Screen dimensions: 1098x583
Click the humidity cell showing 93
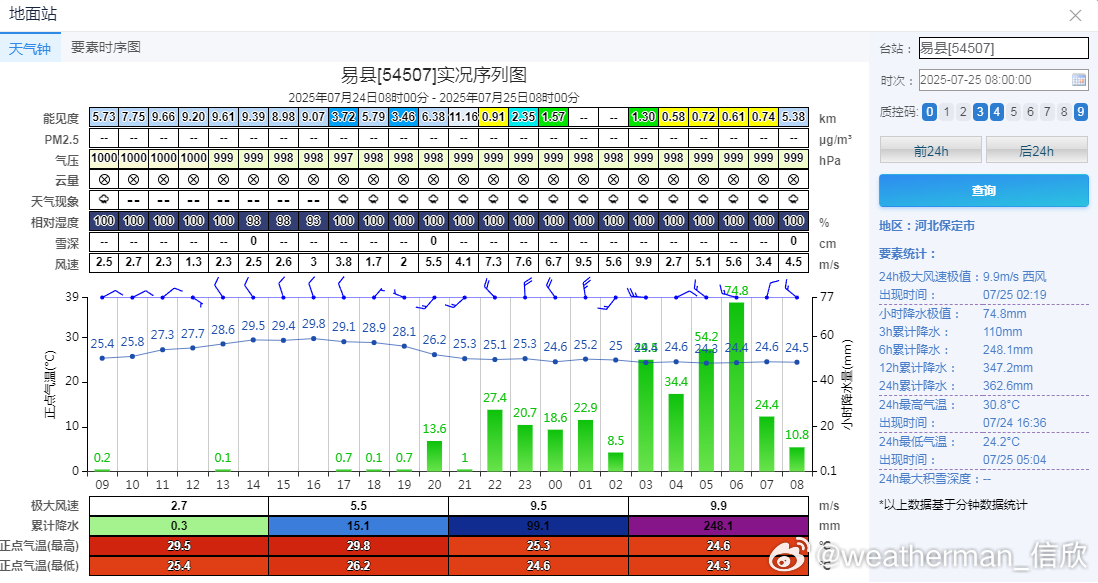[313, 221]
